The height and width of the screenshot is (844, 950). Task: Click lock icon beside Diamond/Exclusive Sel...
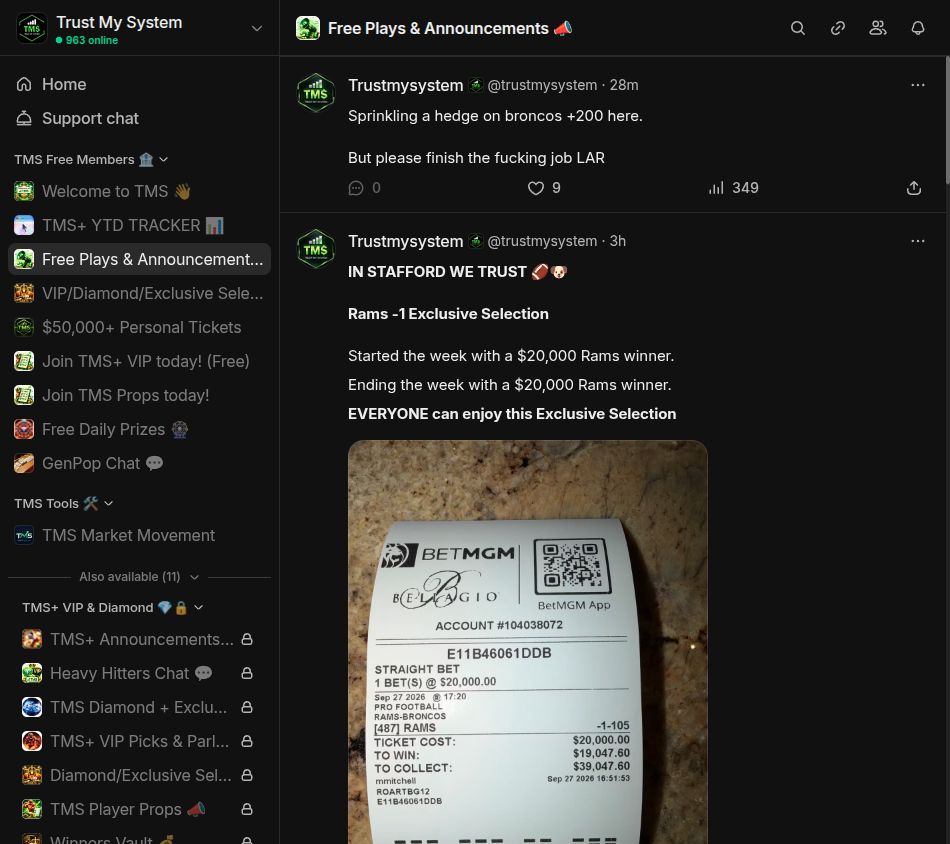pyautogui.click(x=247, y=775)
